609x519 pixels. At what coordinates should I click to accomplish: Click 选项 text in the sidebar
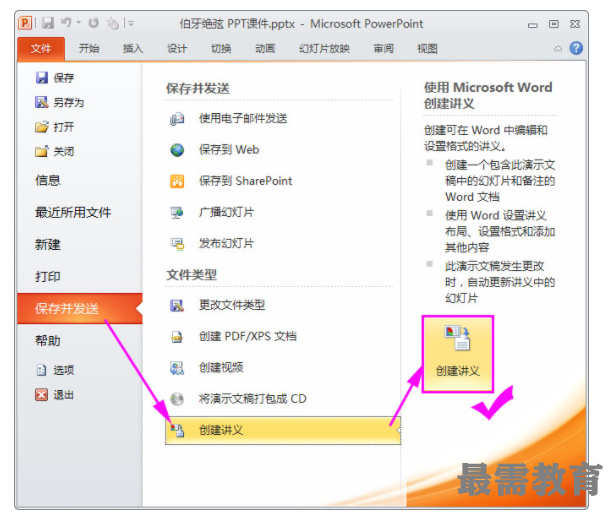coord(64,370)
